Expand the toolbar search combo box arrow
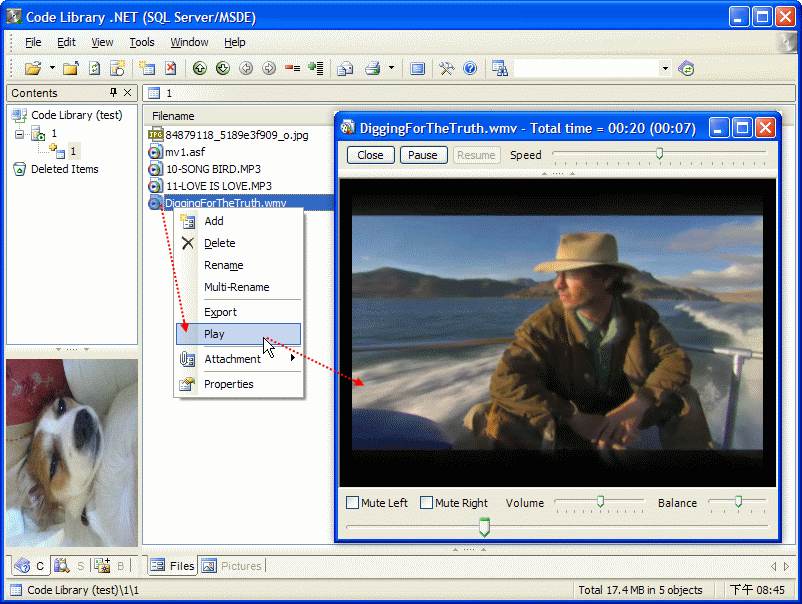This screenshot has height=604, width=802. [x=665, y=68]
